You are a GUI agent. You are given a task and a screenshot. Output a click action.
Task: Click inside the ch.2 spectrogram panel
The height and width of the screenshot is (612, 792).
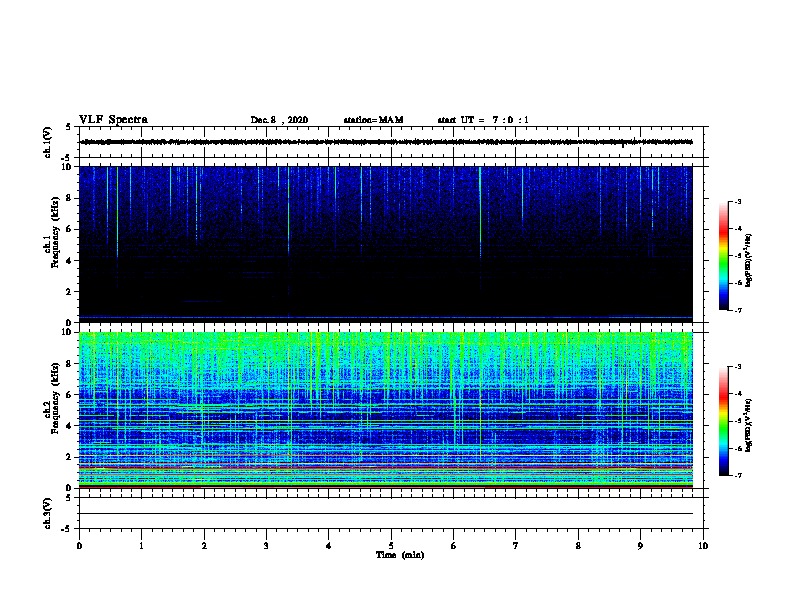[x=386, y=410]
